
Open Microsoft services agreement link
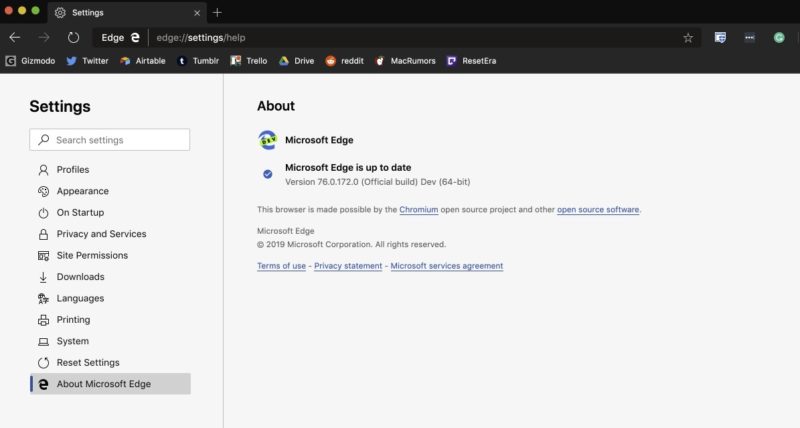click(x=446, y=266)
